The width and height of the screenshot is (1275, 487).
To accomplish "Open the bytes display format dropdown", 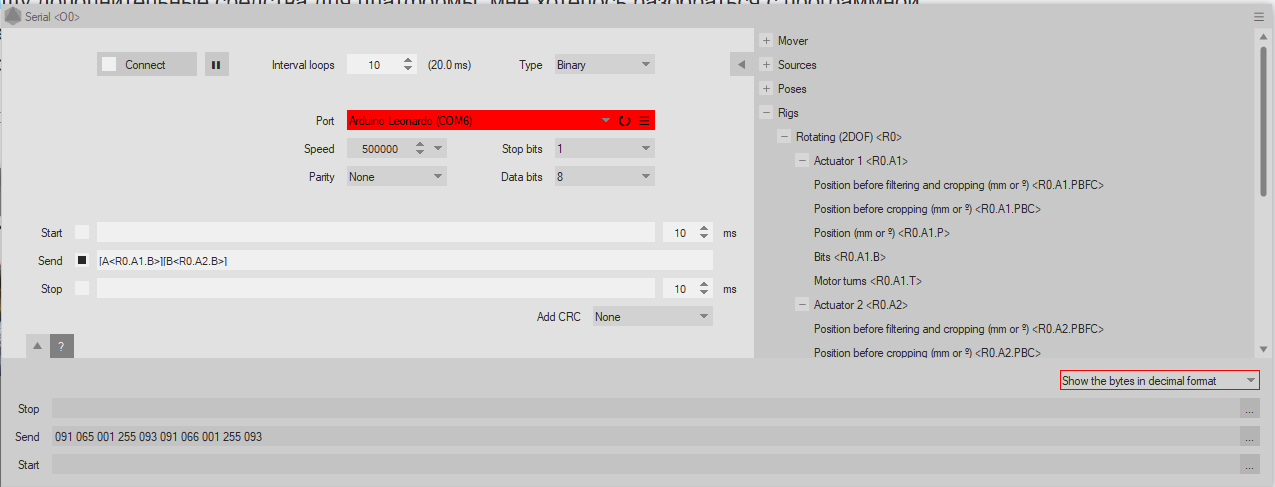I will pos(1159,381).
